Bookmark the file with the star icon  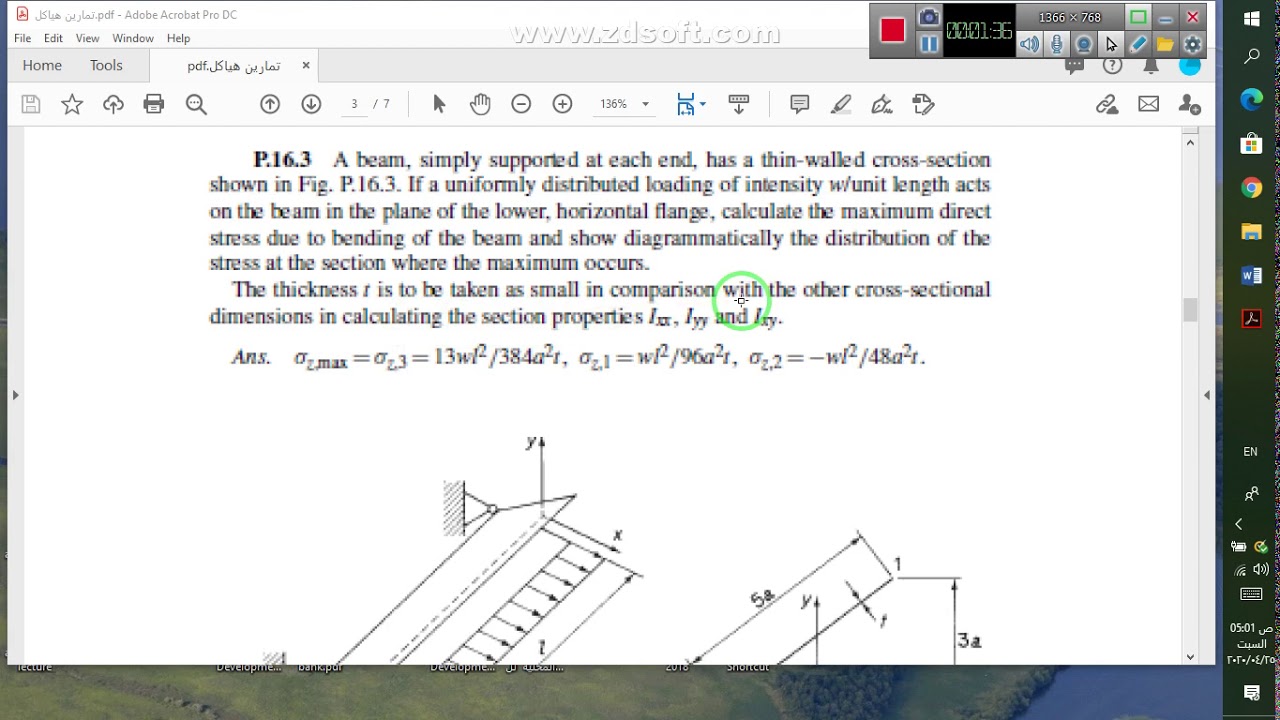click(x=72, y=104)
